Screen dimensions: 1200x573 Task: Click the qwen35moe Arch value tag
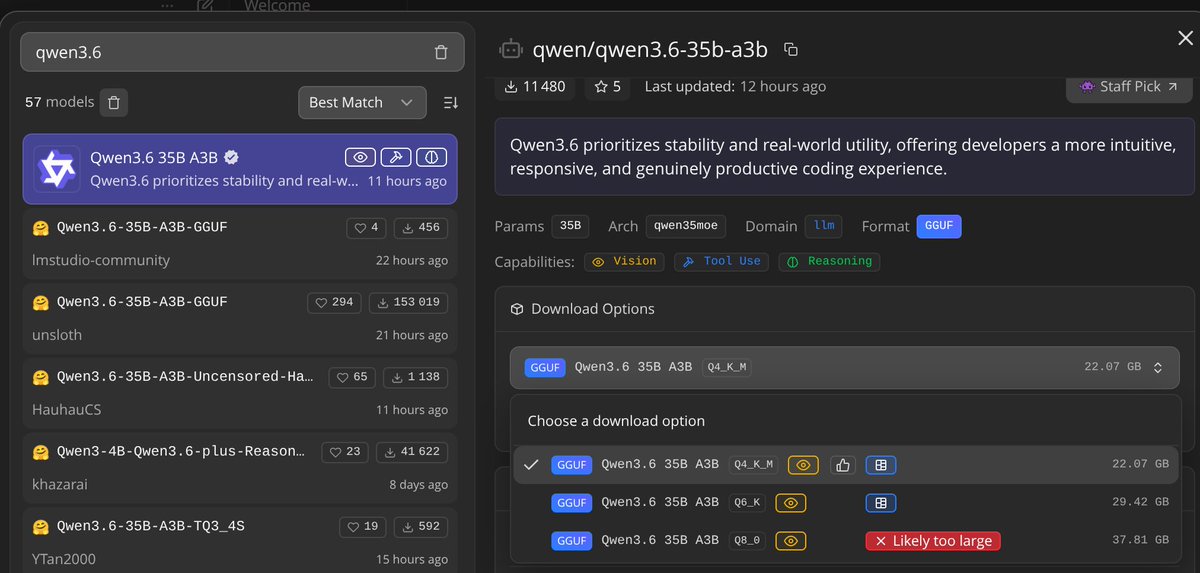tap(687, 226)
